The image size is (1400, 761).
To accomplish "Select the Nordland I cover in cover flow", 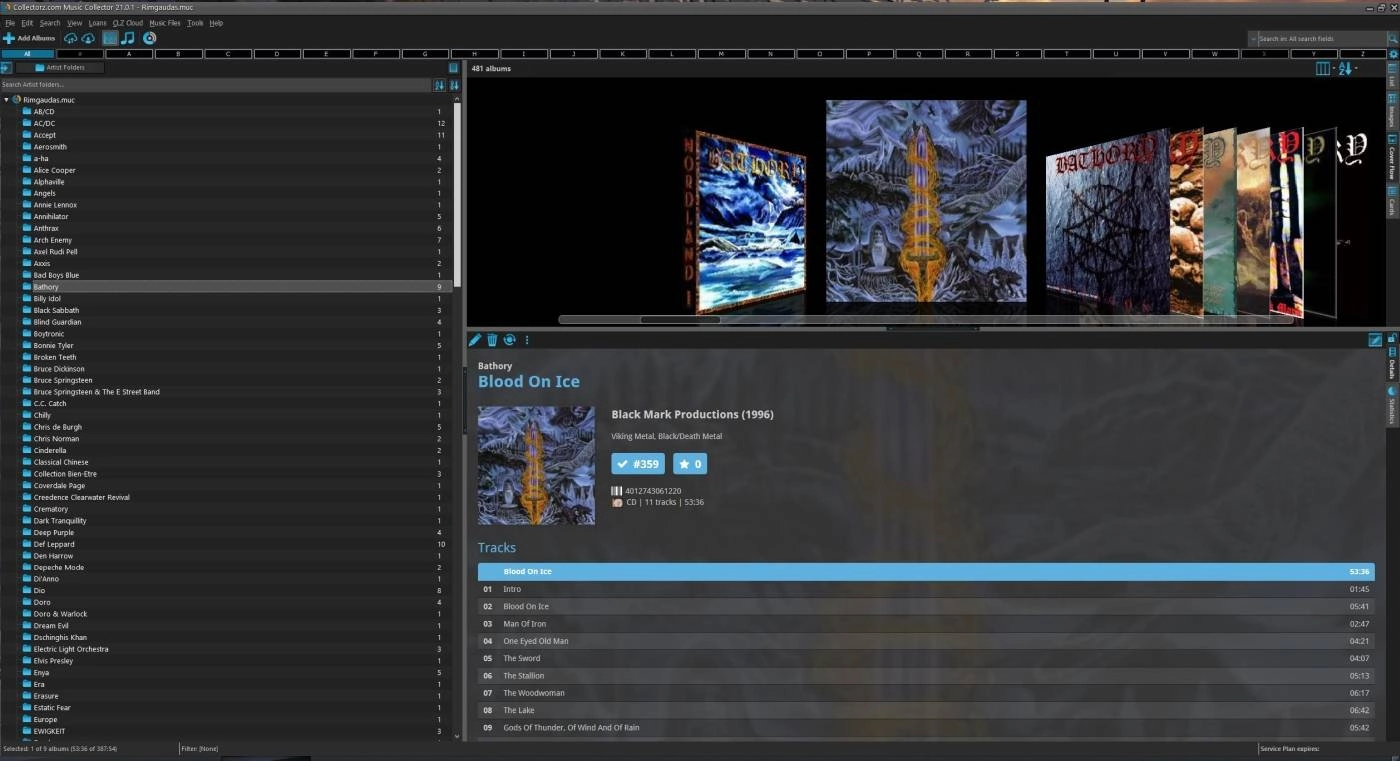I will [750, 222].
